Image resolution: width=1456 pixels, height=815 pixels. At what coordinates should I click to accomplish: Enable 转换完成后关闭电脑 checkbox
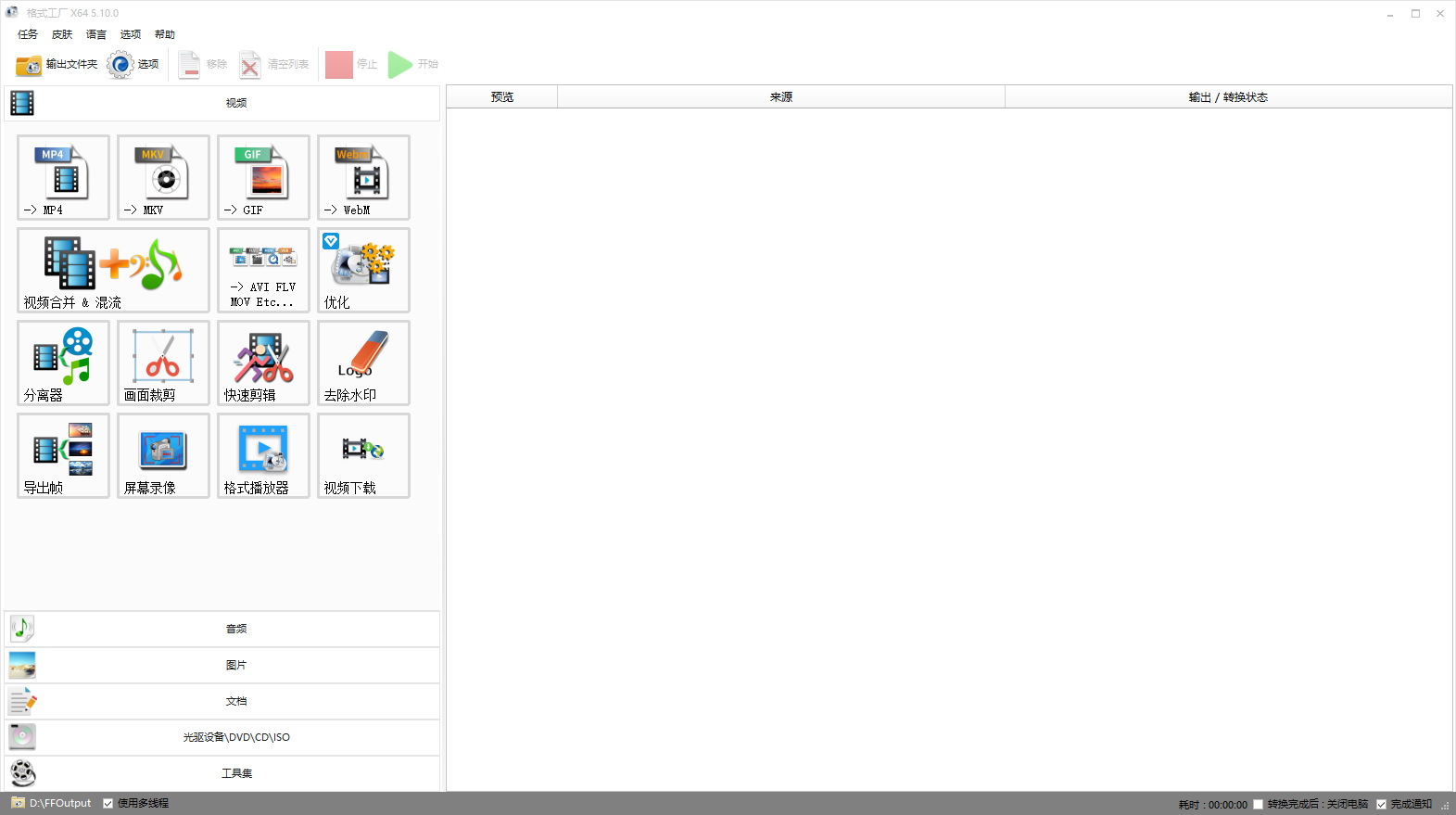point(1259,805)
